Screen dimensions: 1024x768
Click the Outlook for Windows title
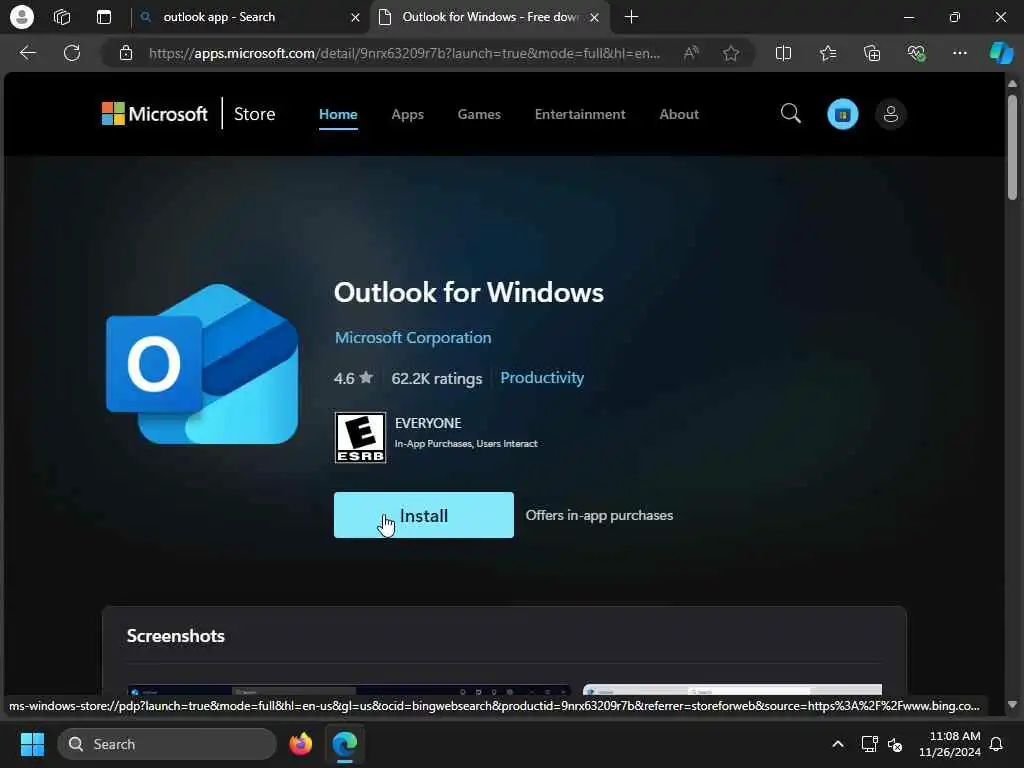pos(468,293)
